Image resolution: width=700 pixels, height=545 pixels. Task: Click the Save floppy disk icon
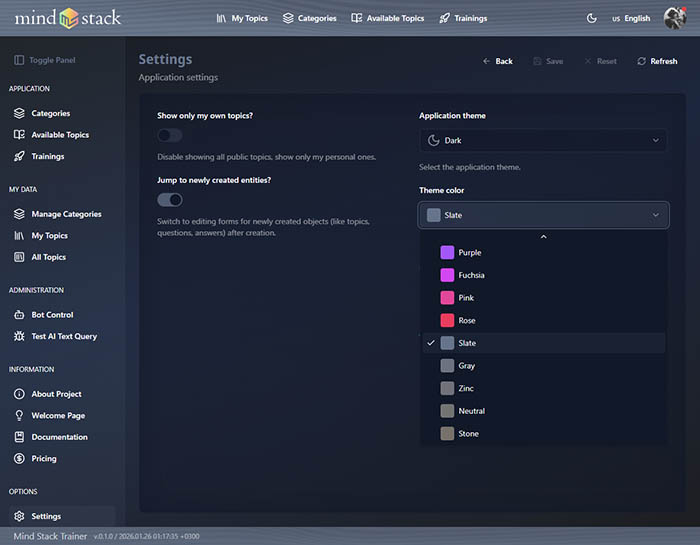click(x=537, y=61)
